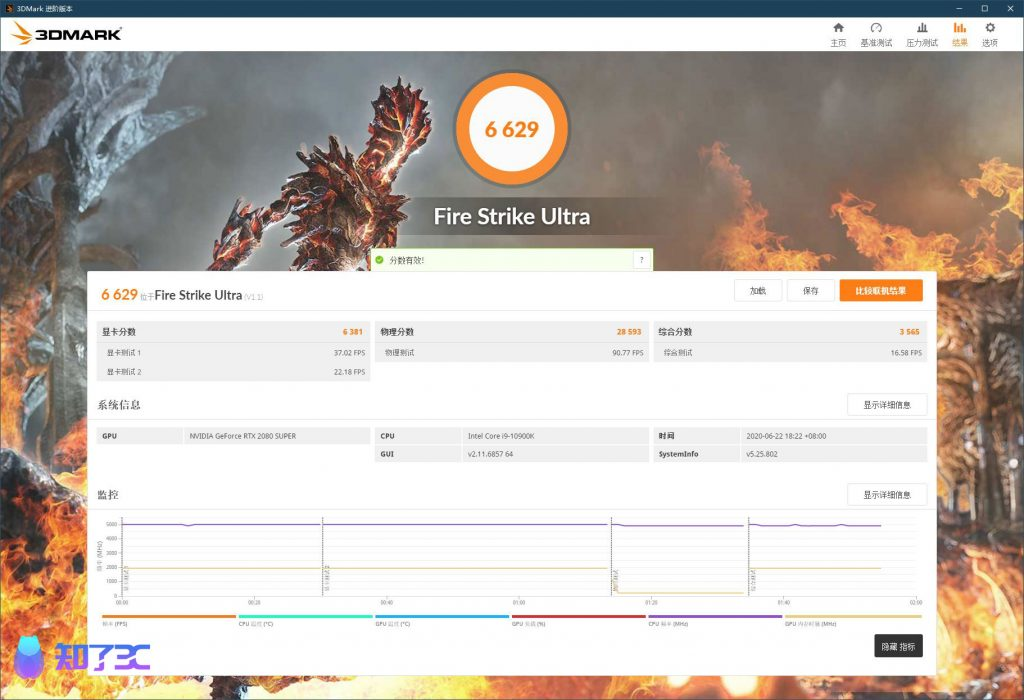Select the 16.58 FPS combined test value
1024x700 pixels.
click(x=906, y=353)
